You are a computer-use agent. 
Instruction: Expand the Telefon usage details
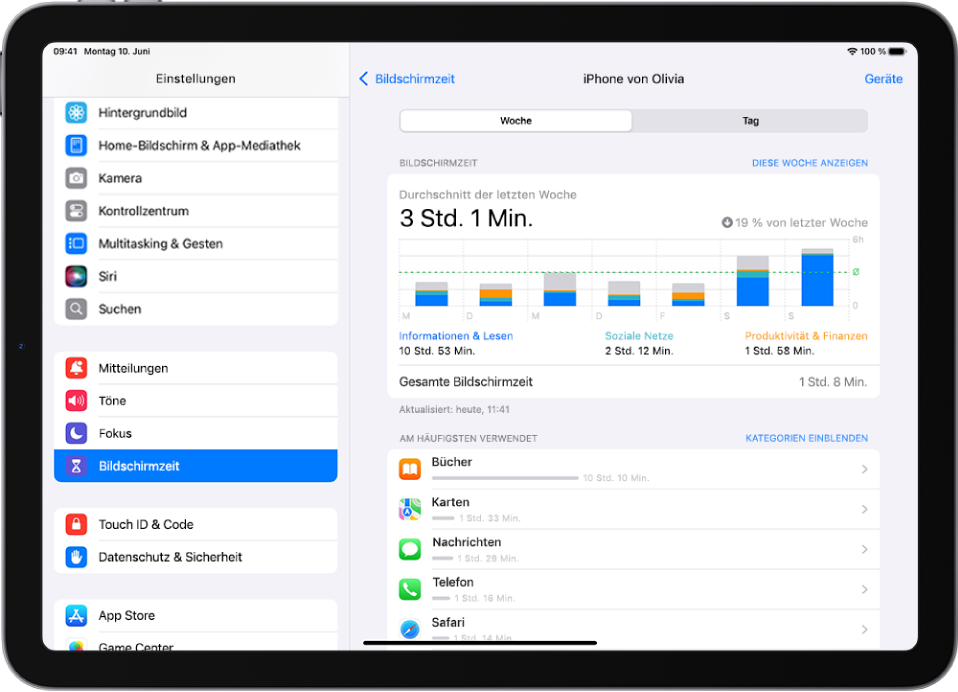(864, 589)
